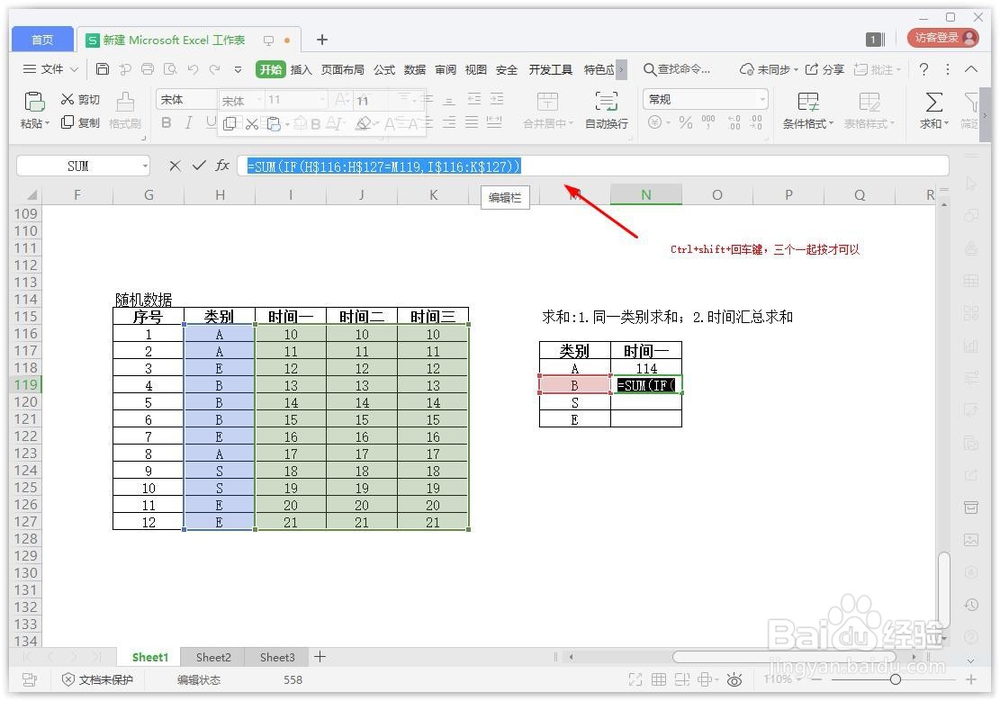Click the Cut (剪切) button

click(80, 100)
